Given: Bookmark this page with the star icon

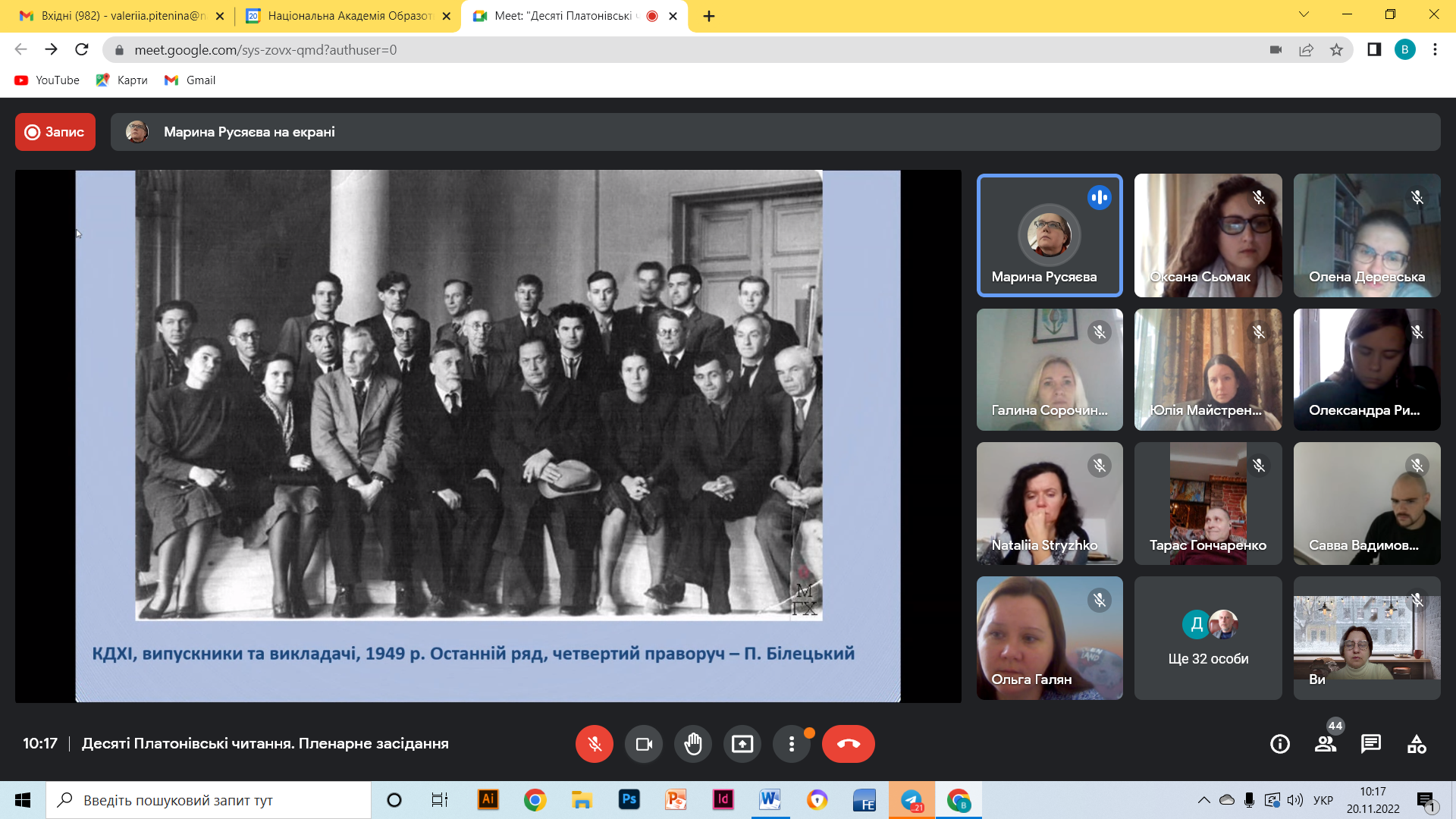Looking at the screenshot, I should (1336, 50).
